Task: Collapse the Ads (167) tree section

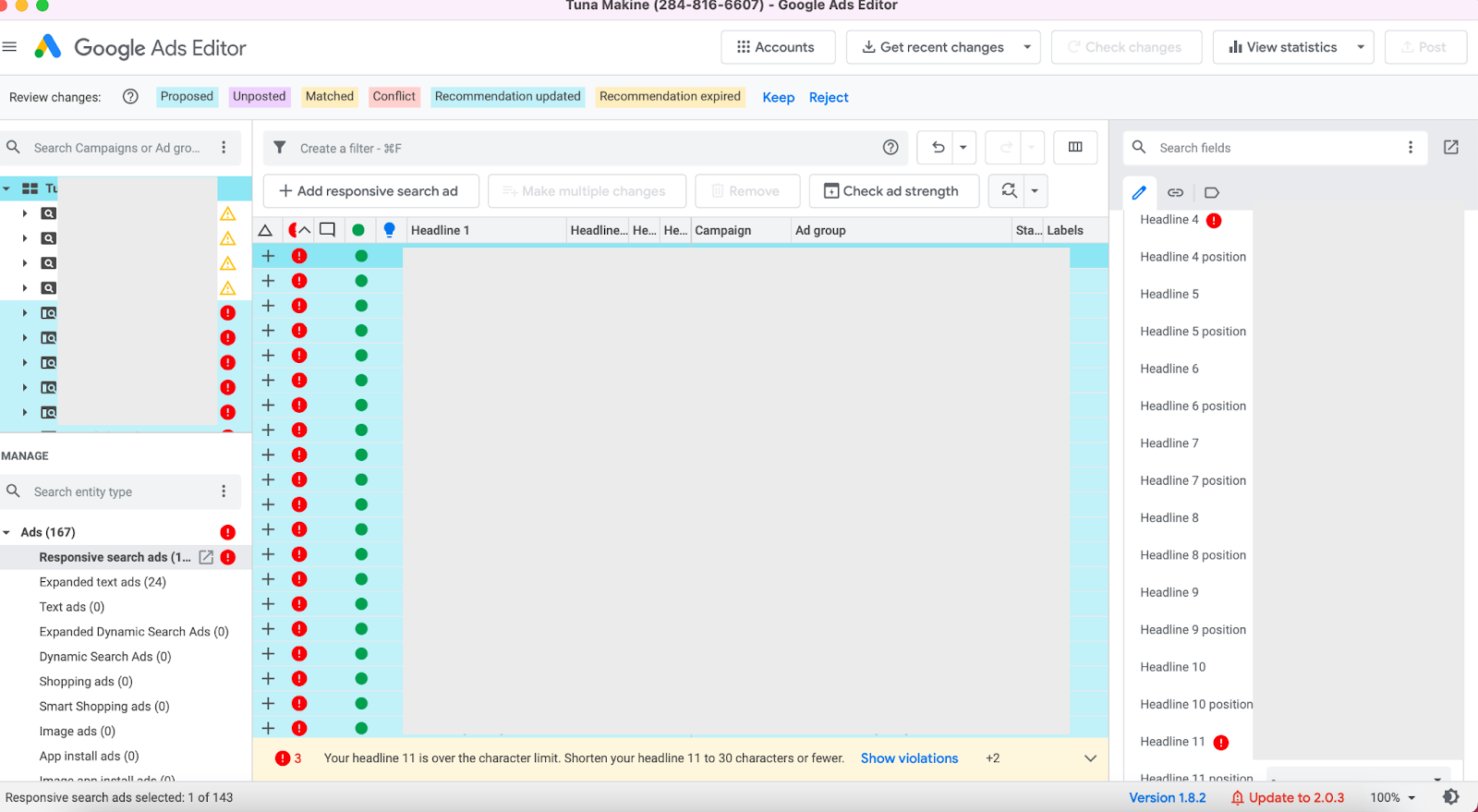Action: pyautogui.click(x=6, y=532)
